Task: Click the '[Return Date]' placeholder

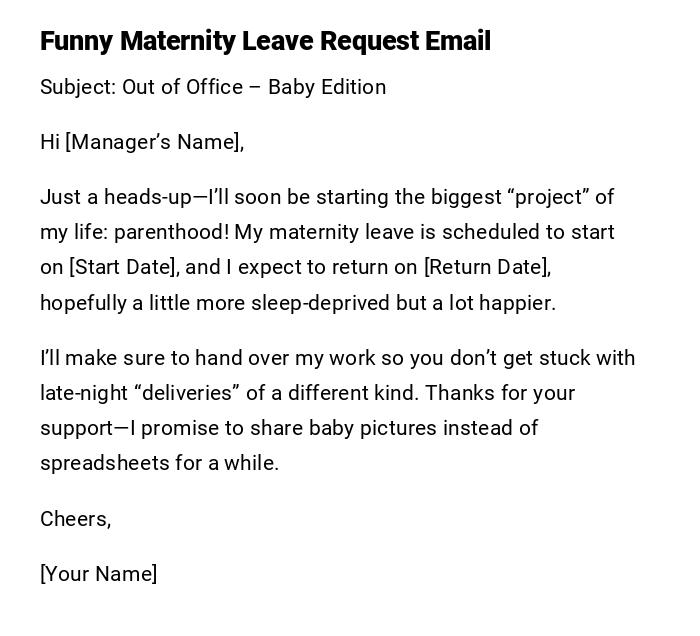Action: [487, 267]
